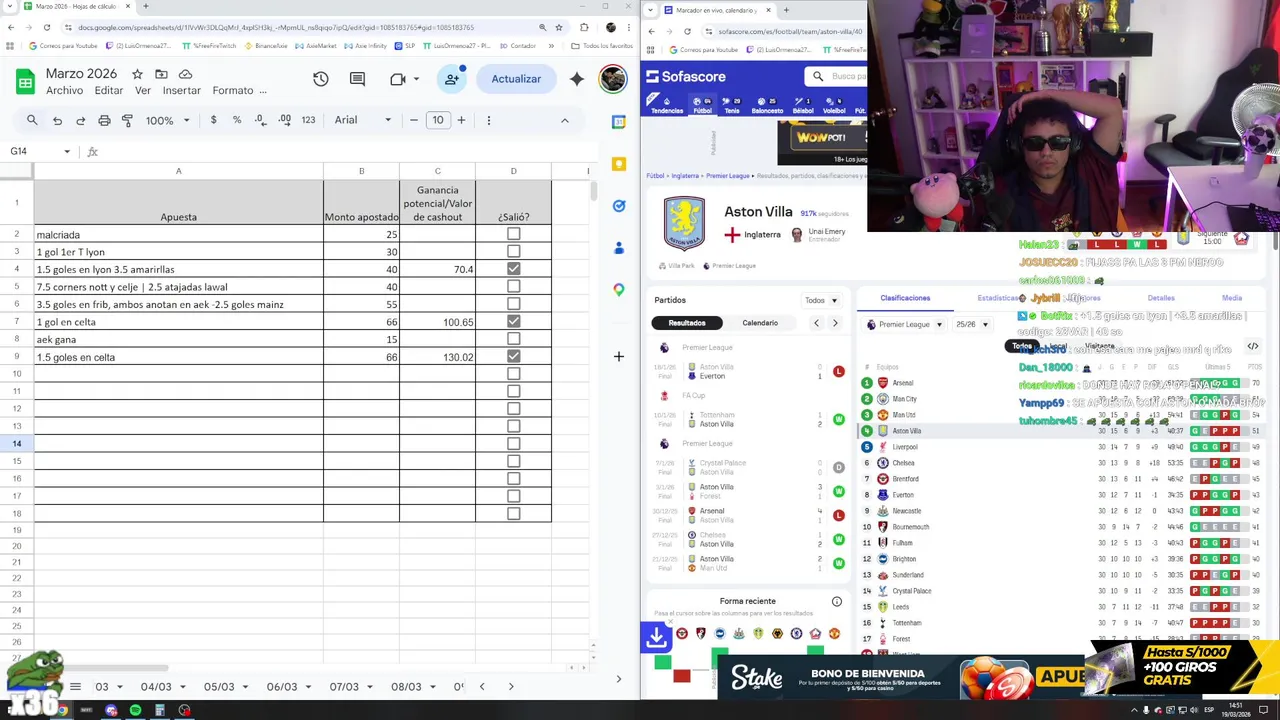Toggle checkbox for malcriada row

(513, 234)
